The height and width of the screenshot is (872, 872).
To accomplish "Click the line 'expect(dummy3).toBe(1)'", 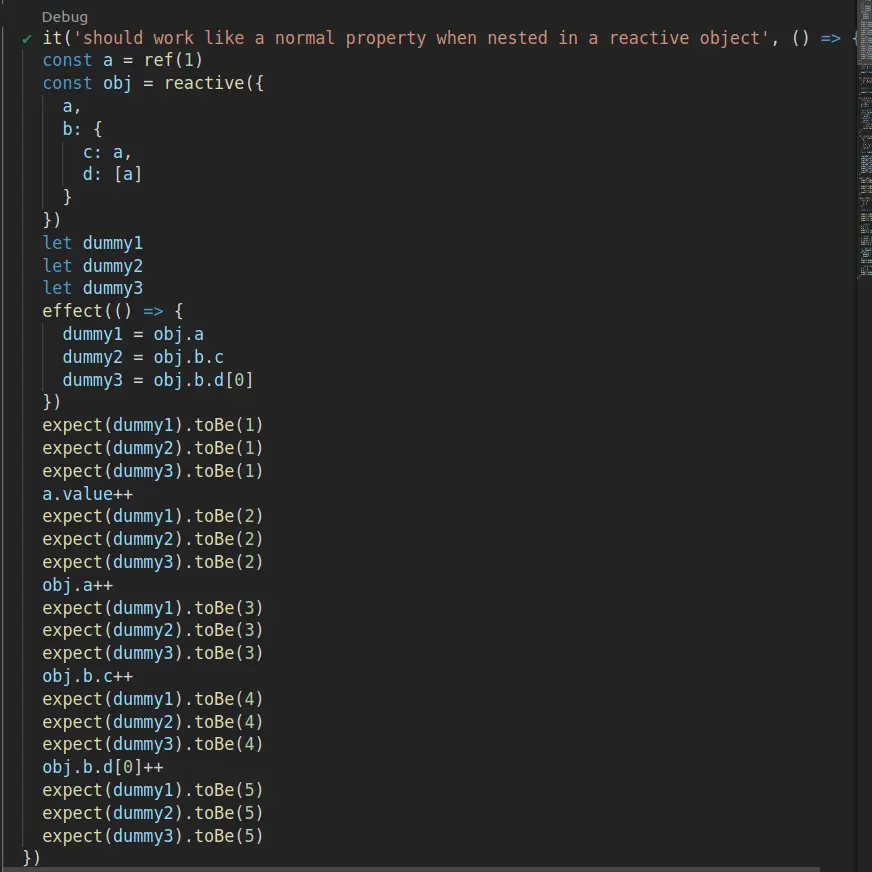I will coord(152,471).
